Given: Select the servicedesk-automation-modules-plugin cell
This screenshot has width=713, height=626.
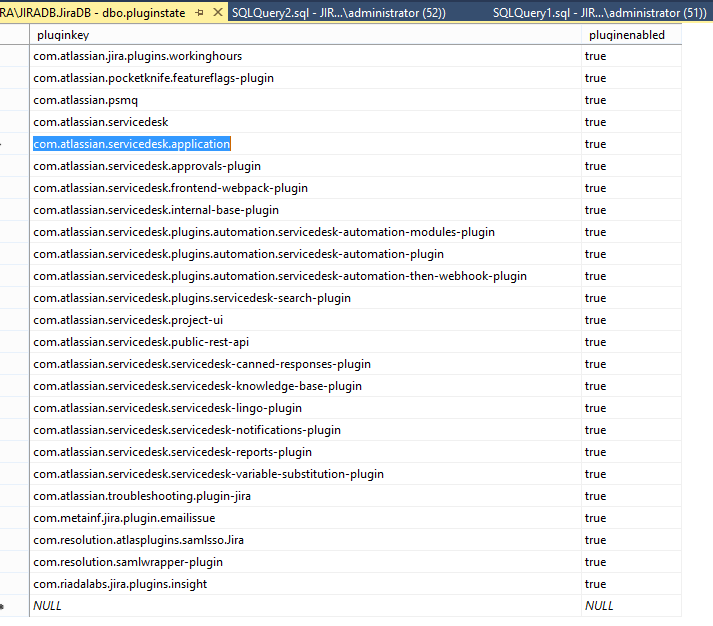Looking at the screenshot, I should 306,232.
